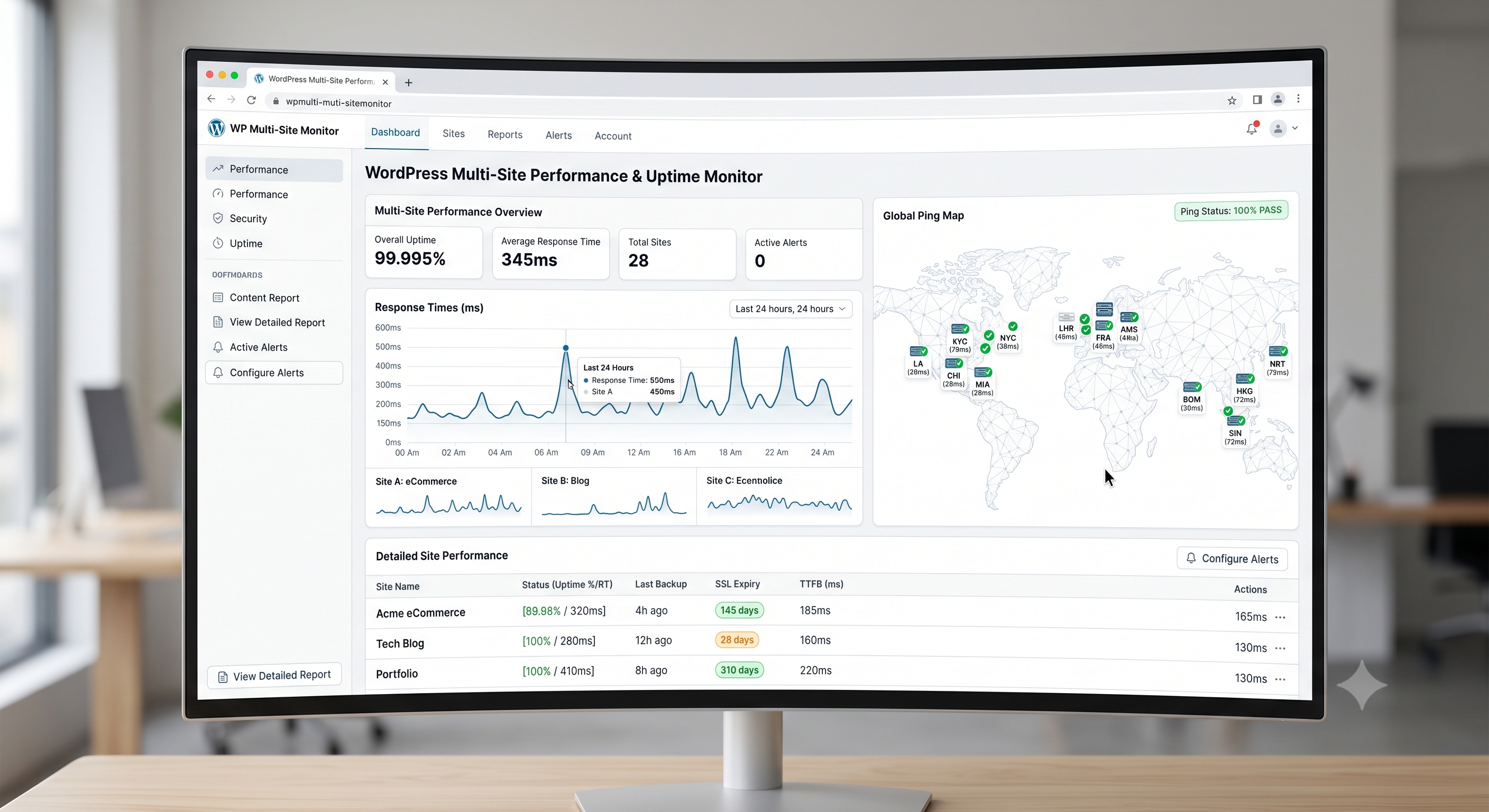
Task: Open the notifications bell
Action: [1252, 128]
